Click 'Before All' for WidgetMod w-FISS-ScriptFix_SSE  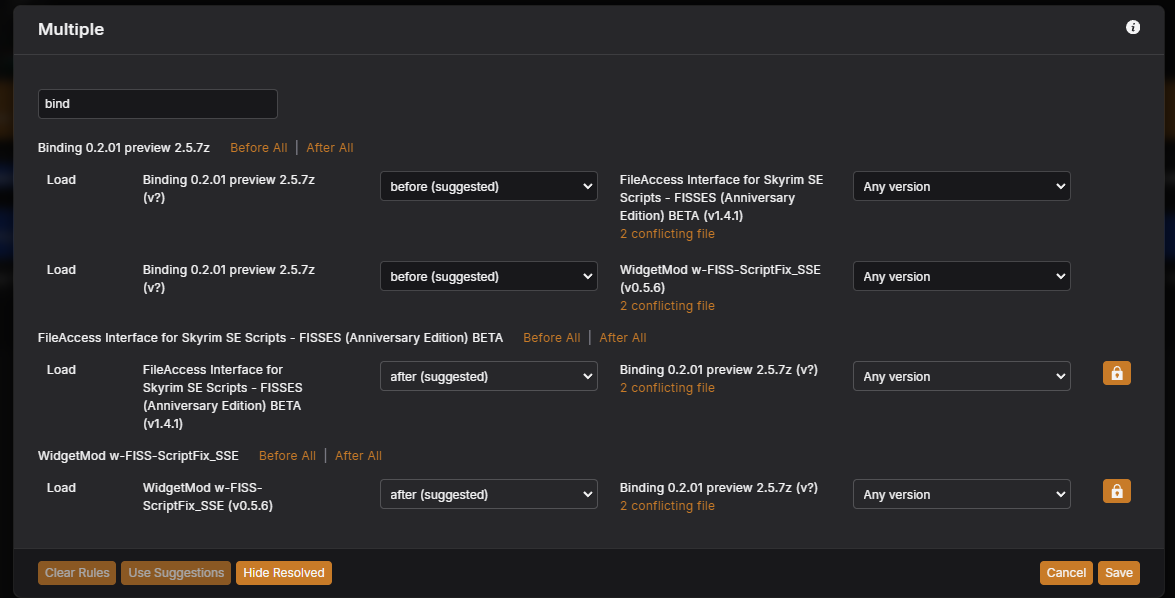pos(287,456)
